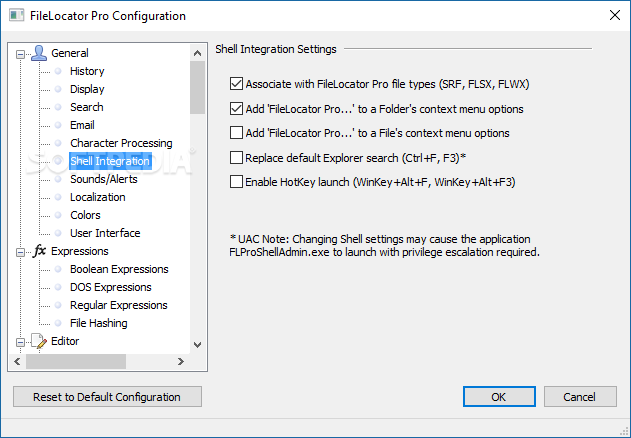This screenshot has width=631, height=438.
Task: Open Regular Expressions settings
Action: (119, 305)
